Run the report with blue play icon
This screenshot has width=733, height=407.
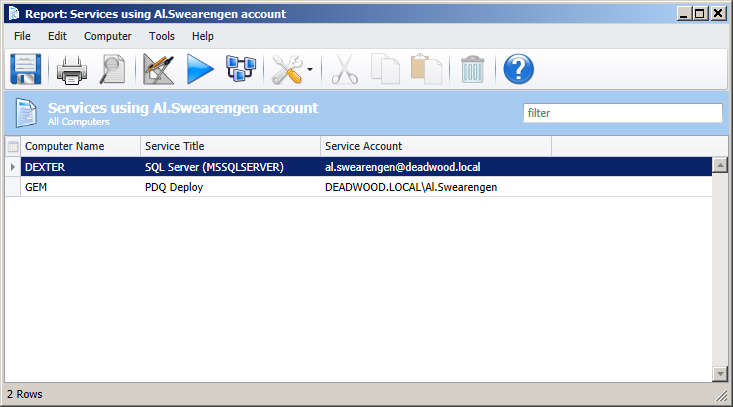click(x=200, y=69)
